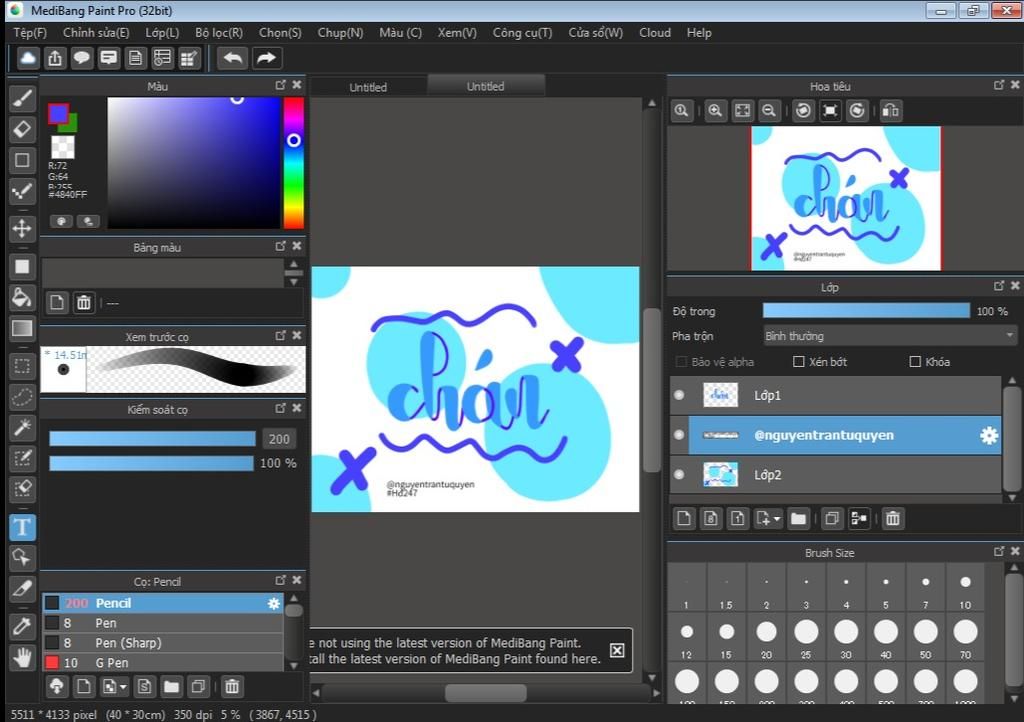Adjust the Độ trong opacity slider
Image resolution: width=1024 pixels, height=722 pixels.
[867, 311]
